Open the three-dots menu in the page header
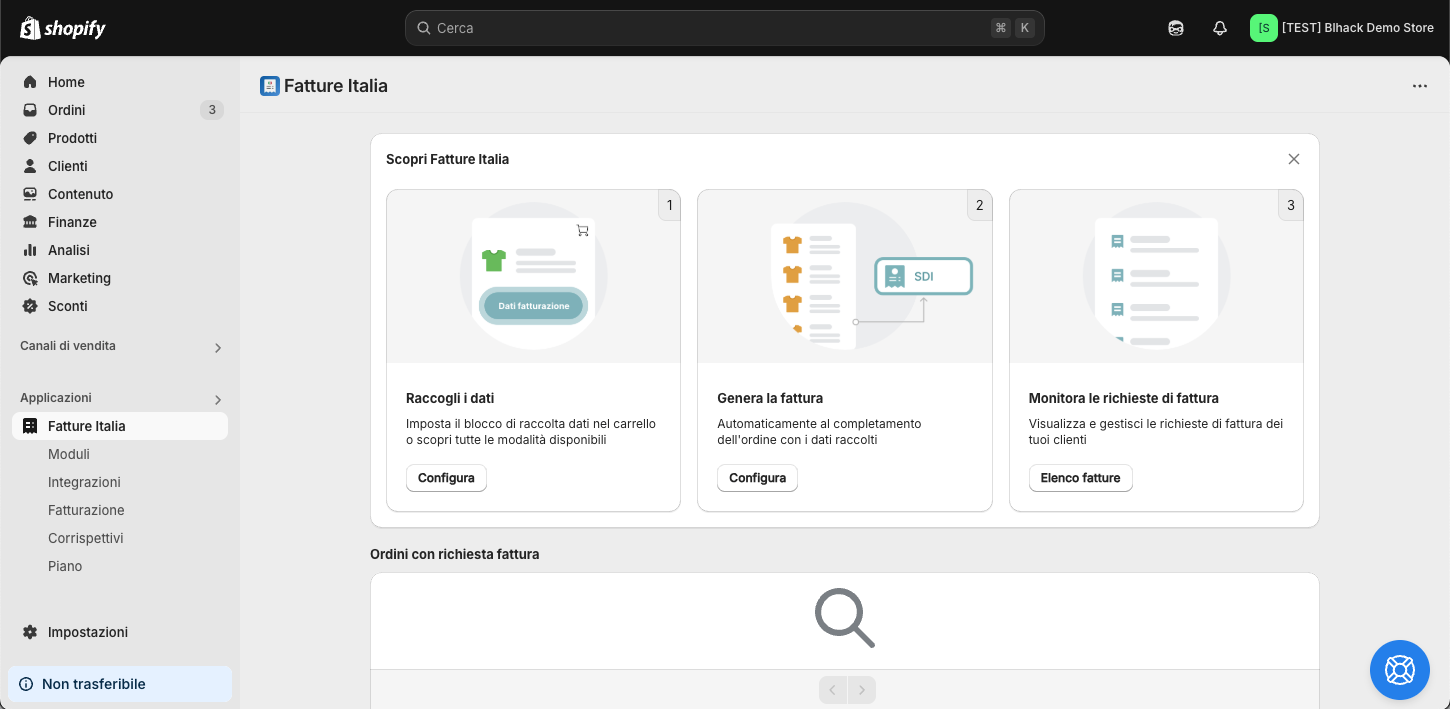Viewport: 1450px width, 709px height. [x=1420, y=86]
